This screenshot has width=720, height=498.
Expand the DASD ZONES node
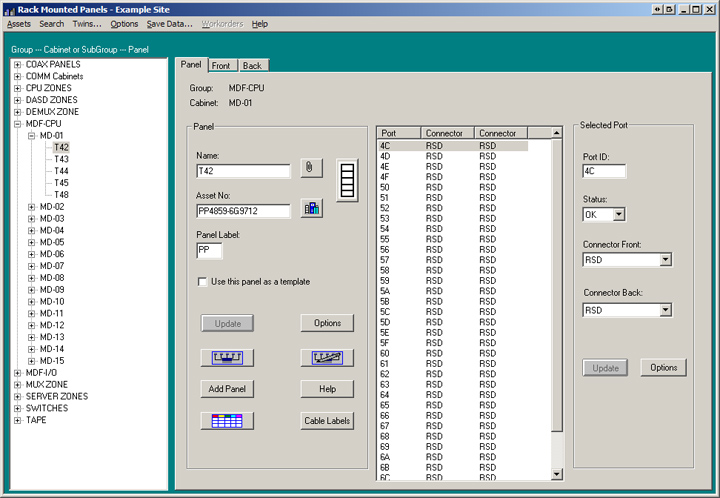(17, 100)
